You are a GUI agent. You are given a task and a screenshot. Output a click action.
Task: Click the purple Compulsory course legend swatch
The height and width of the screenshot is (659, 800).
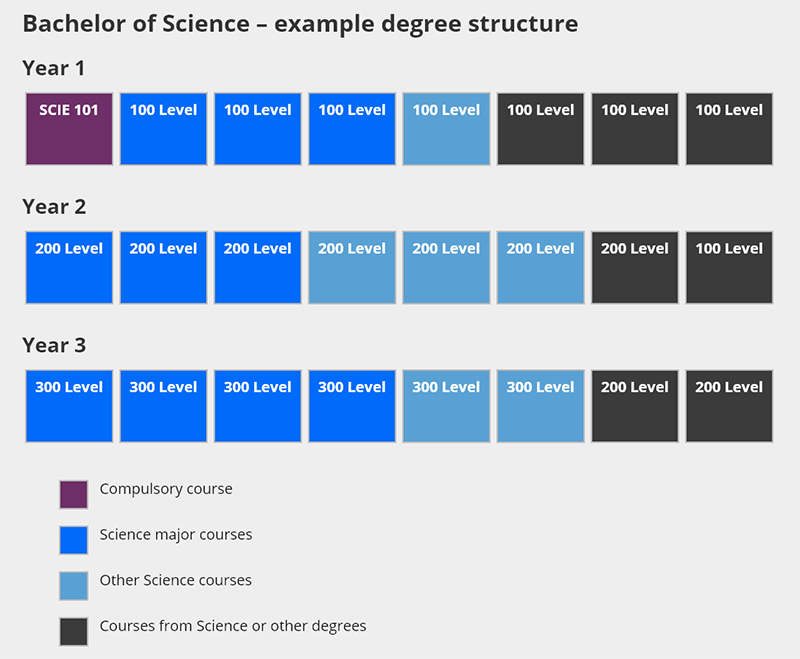pos(73,494)
